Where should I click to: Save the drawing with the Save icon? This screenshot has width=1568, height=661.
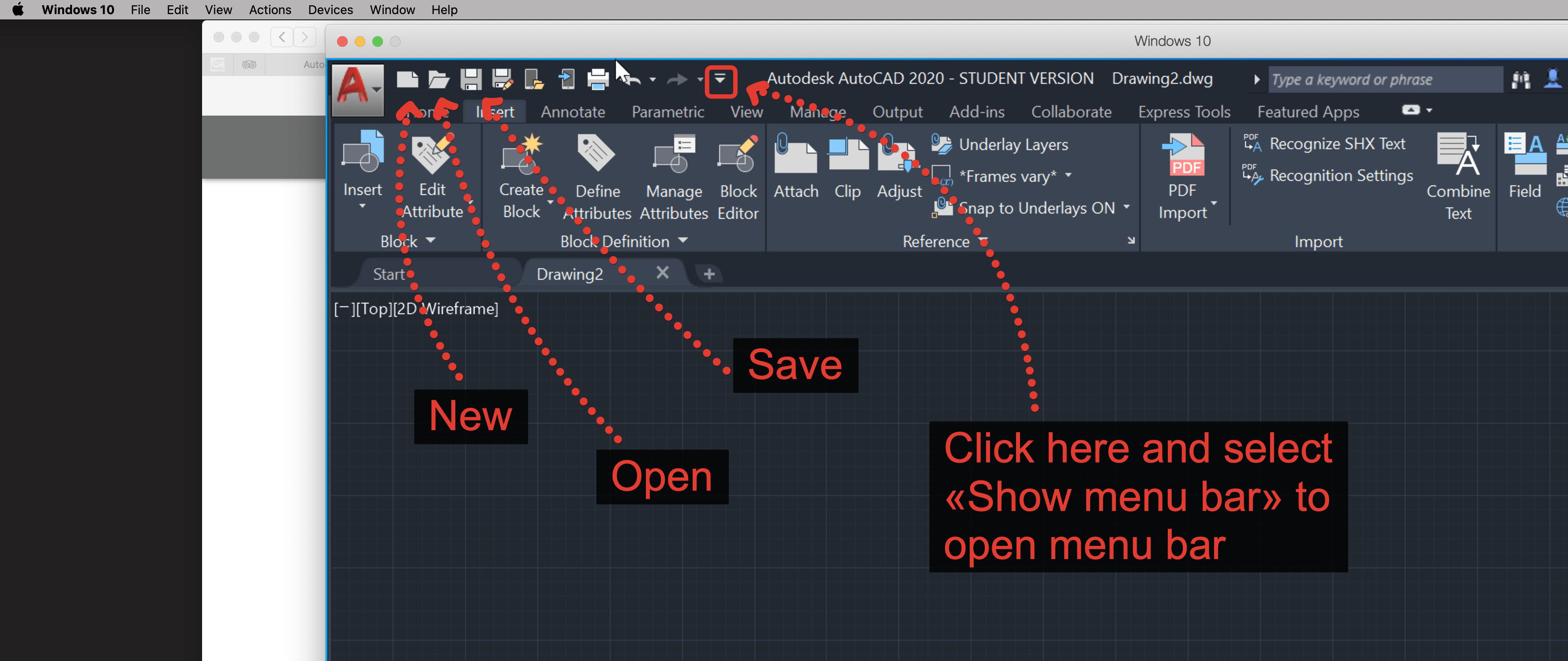(469, 79)
